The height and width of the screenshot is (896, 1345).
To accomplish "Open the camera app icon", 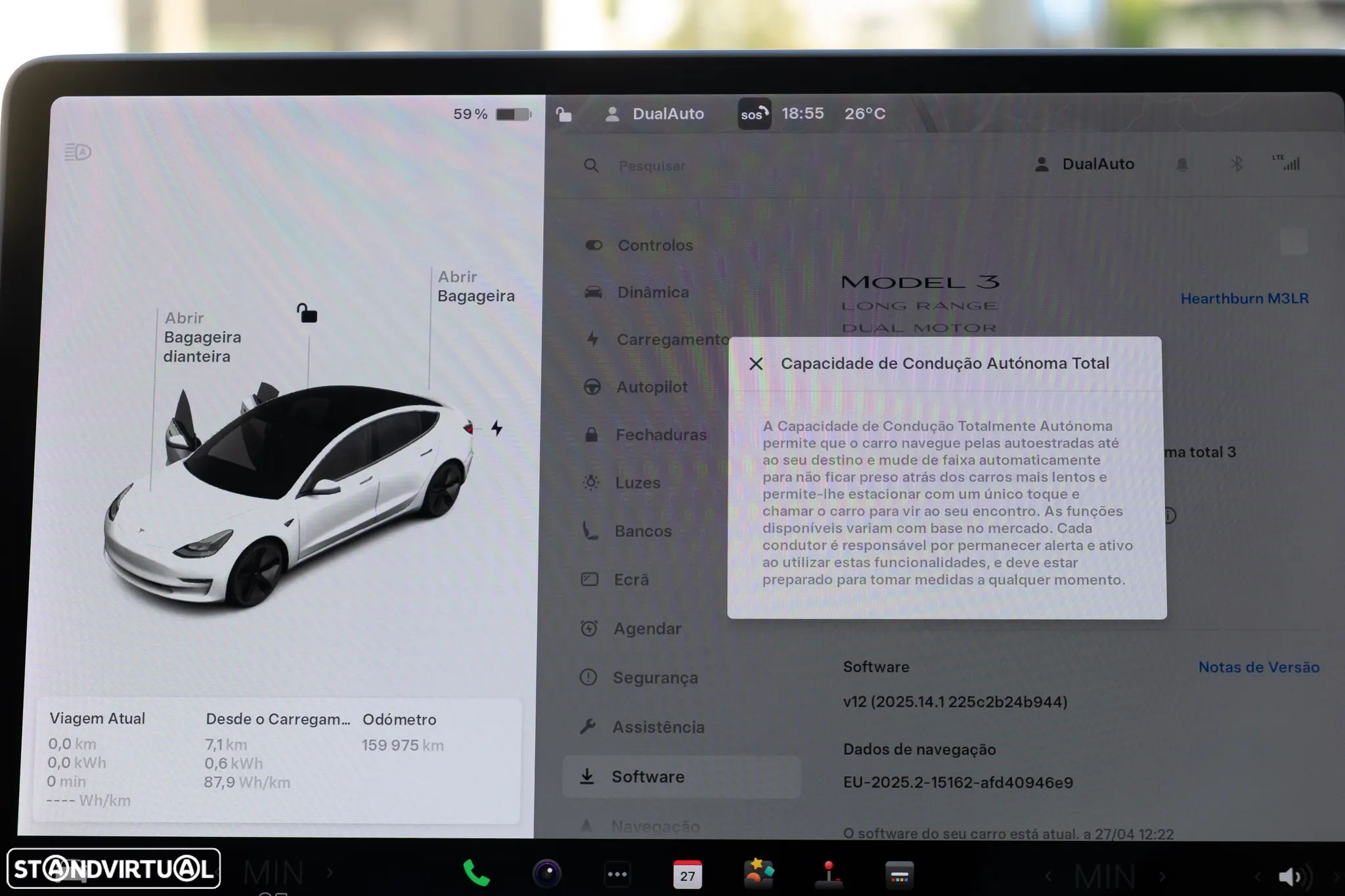I will [546, 874].
